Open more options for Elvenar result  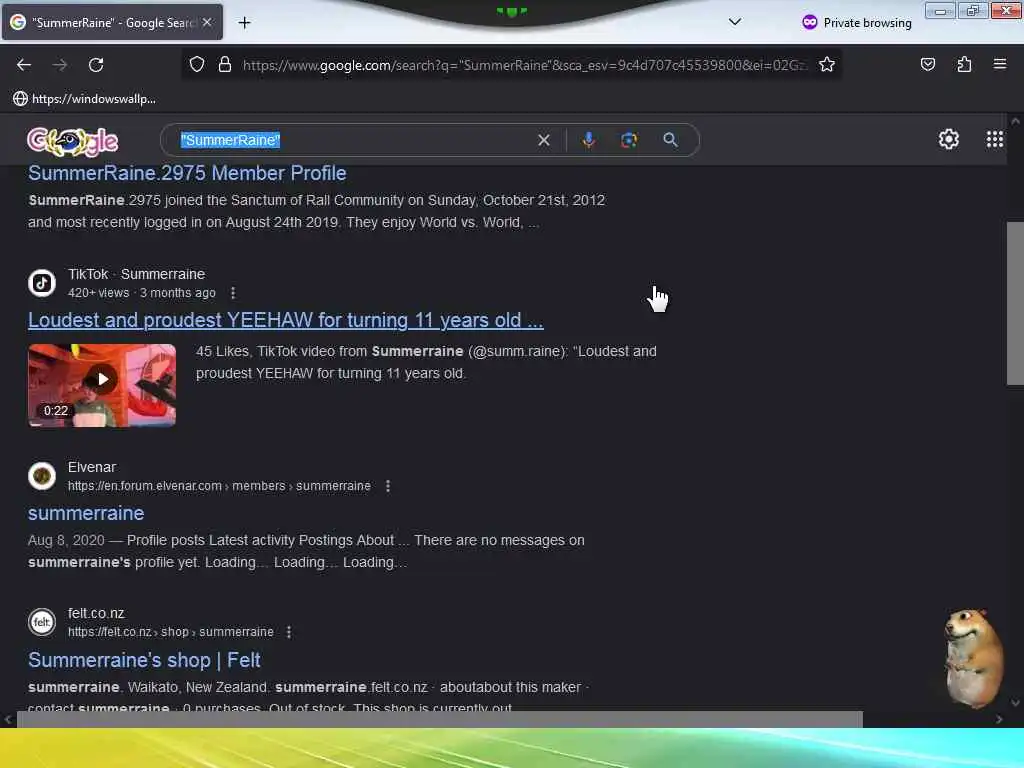[x=388, y=486]
